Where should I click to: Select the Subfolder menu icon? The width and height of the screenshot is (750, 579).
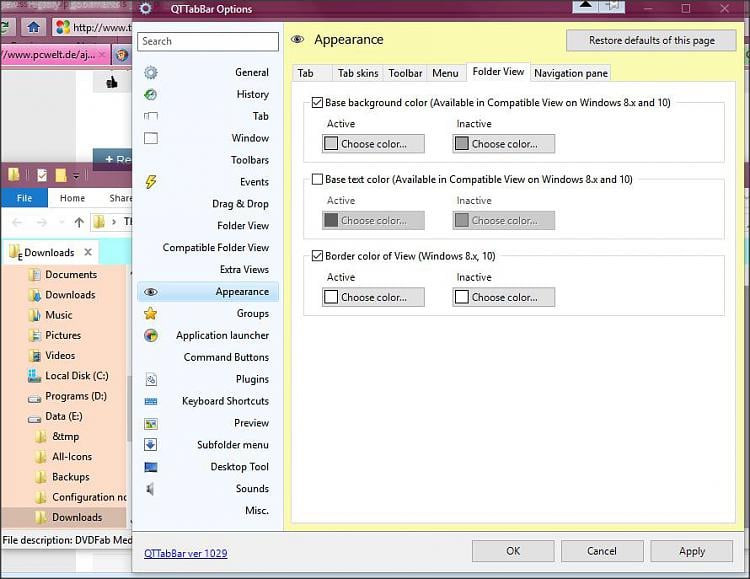pos(151,445)
